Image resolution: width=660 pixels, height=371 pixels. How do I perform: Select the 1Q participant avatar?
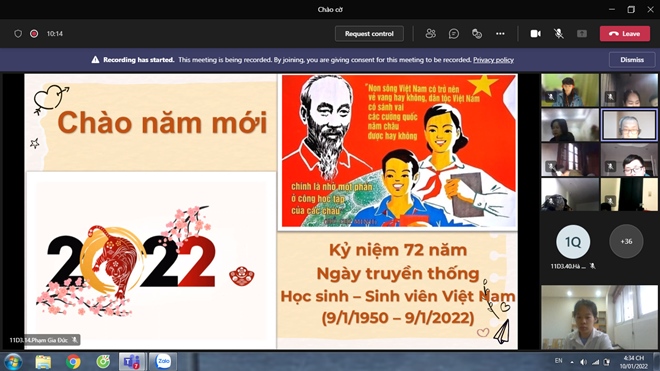coord(573,242)
